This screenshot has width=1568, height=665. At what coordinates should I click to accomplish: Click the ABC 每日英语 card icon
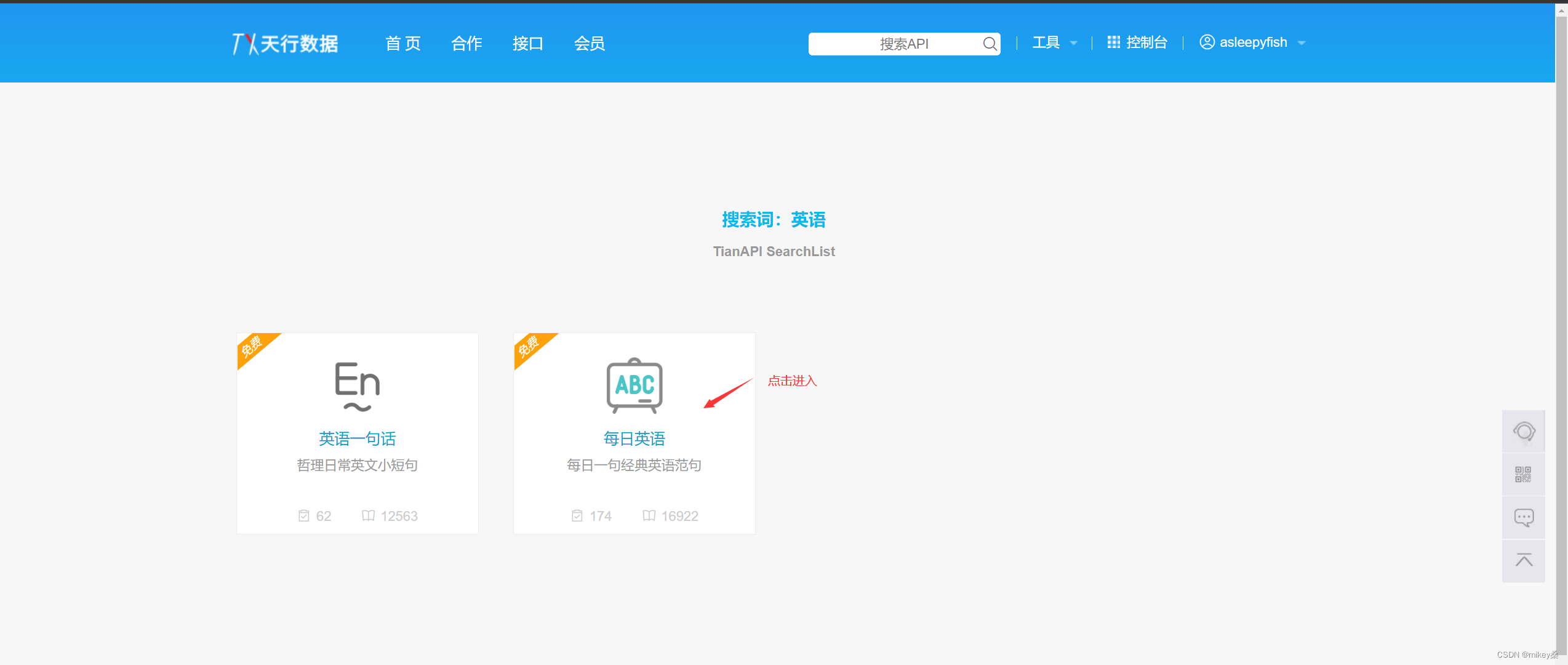pos(634,385)
